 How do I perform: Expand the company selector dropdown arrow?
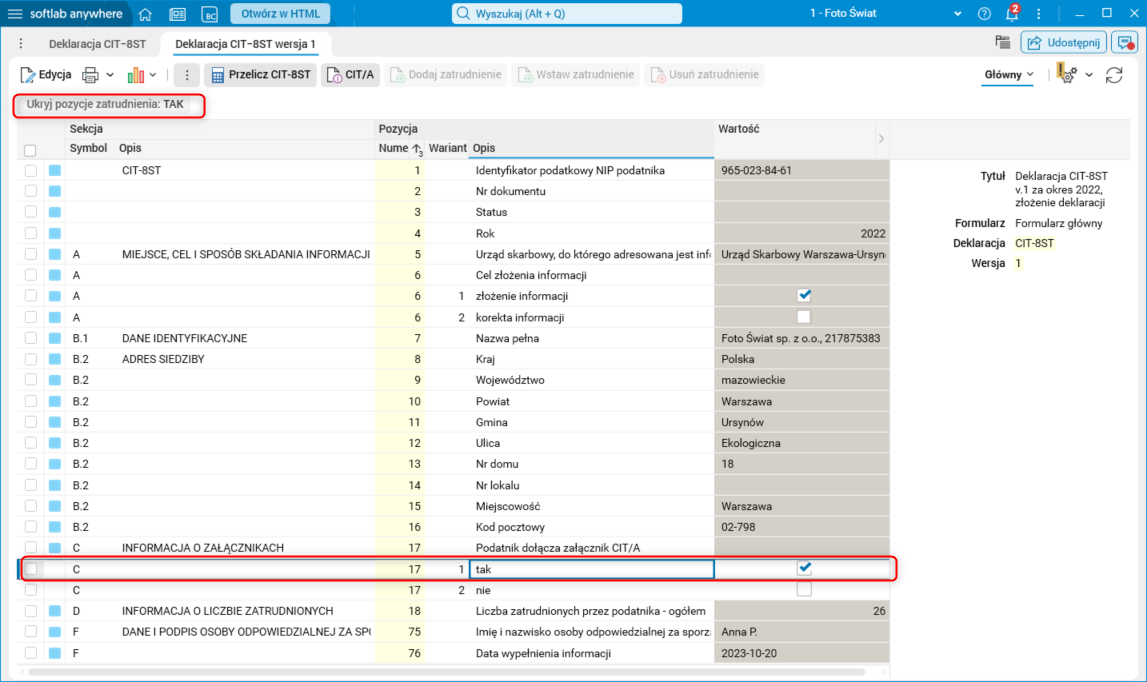[x=958, y=14]
